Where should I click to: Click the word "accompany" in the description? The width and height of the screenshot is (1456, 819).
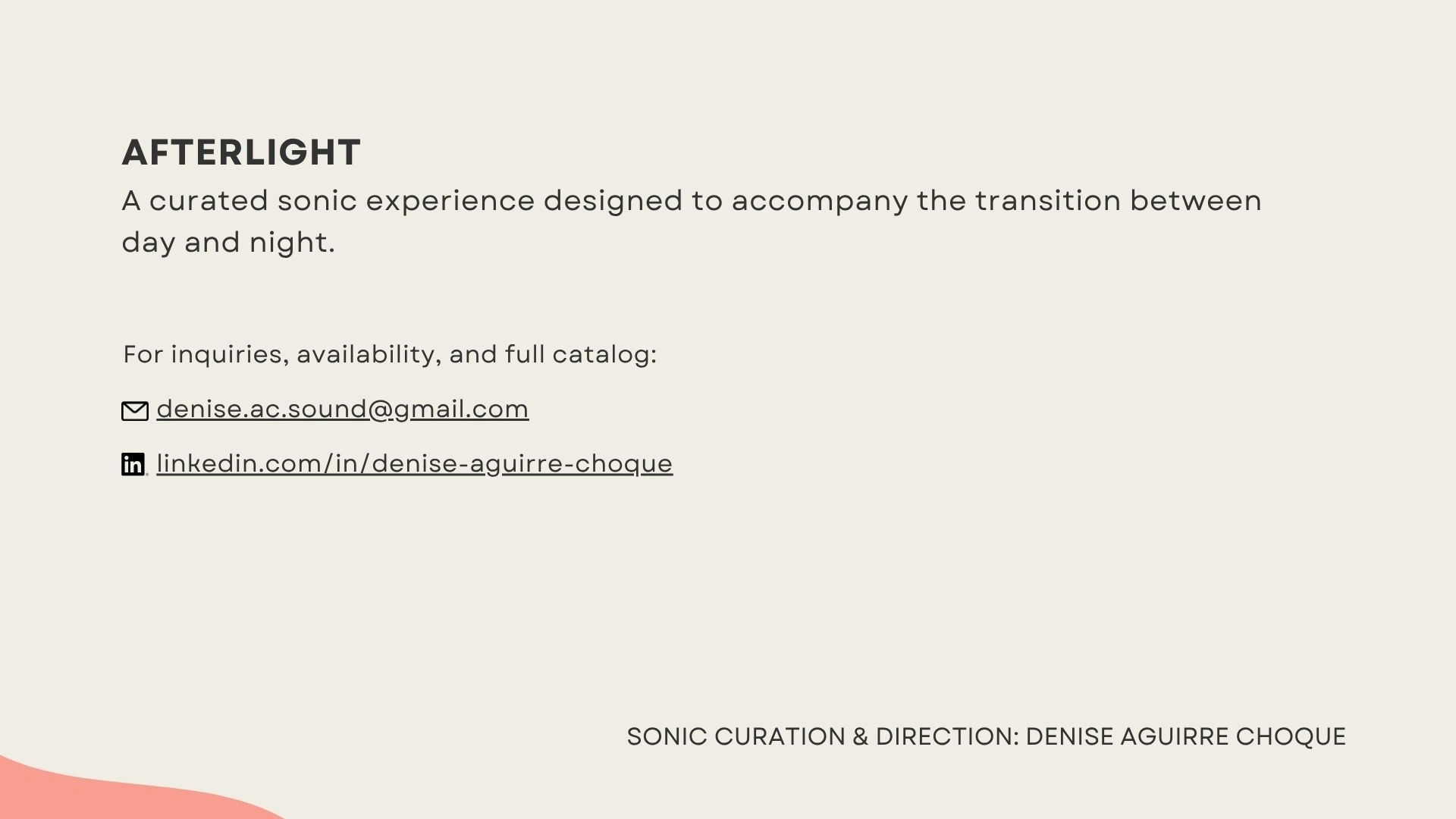pyautogui.click(x=819, y=202)
